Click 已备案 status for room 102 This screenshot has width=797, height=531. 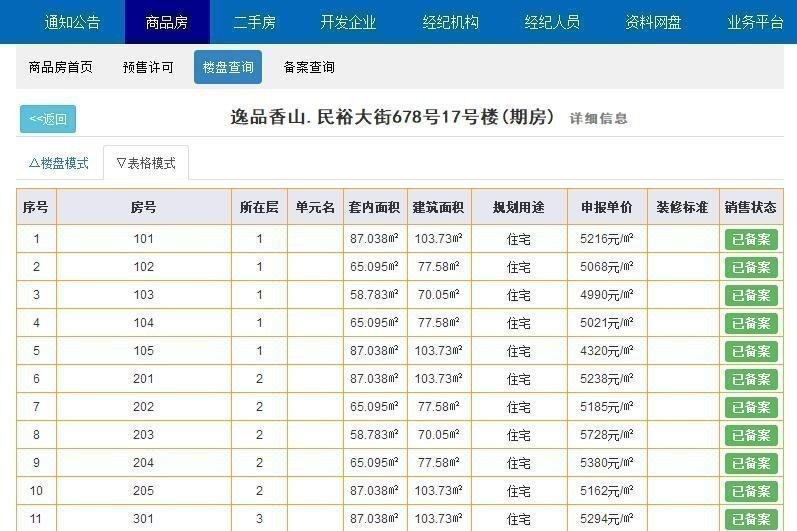coord(751,267)
